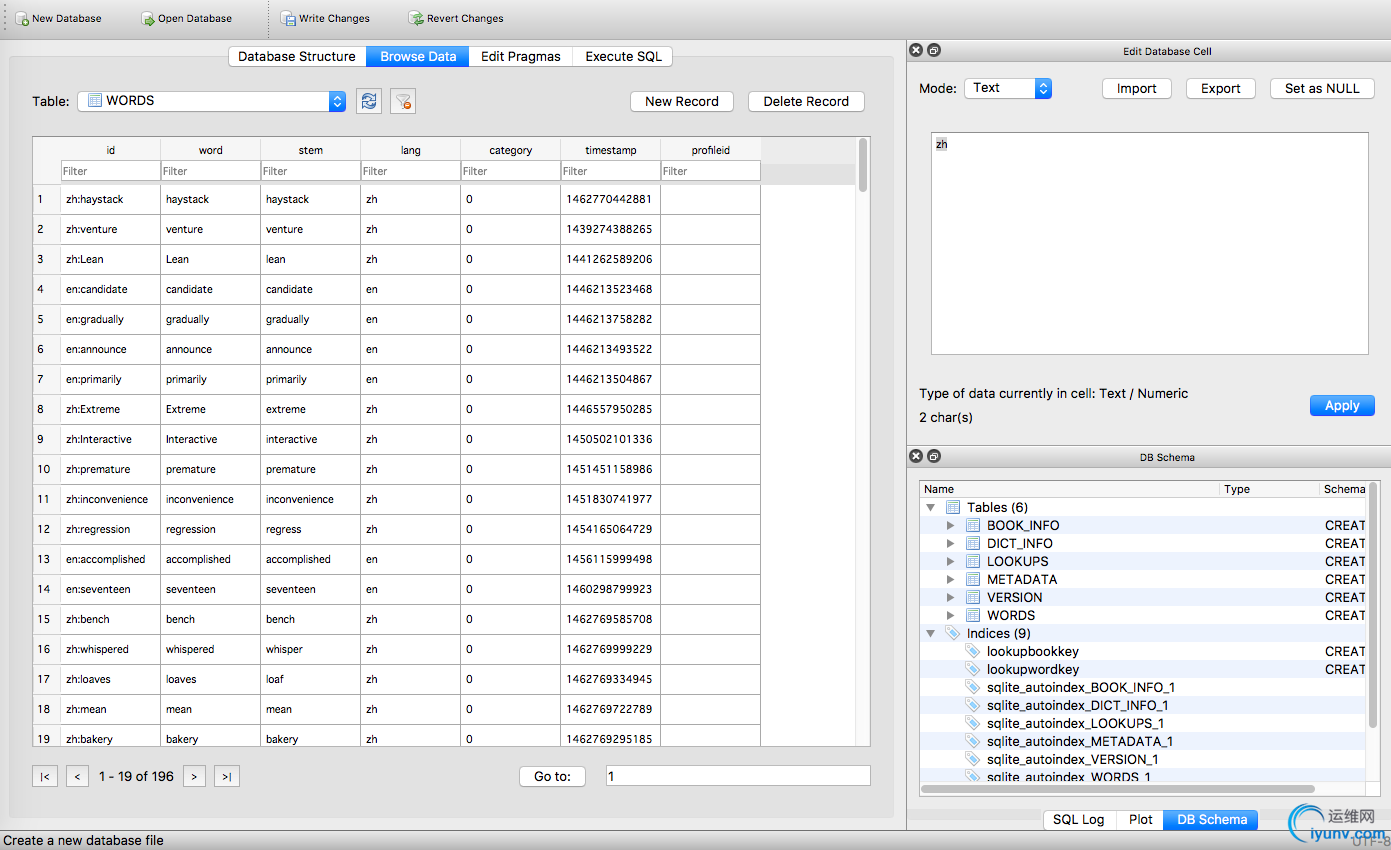This screenshot has width=1391, height=850.
Task: Click the Tables (6) group icon
Action: pyautogui.click(x=953, y=508)
